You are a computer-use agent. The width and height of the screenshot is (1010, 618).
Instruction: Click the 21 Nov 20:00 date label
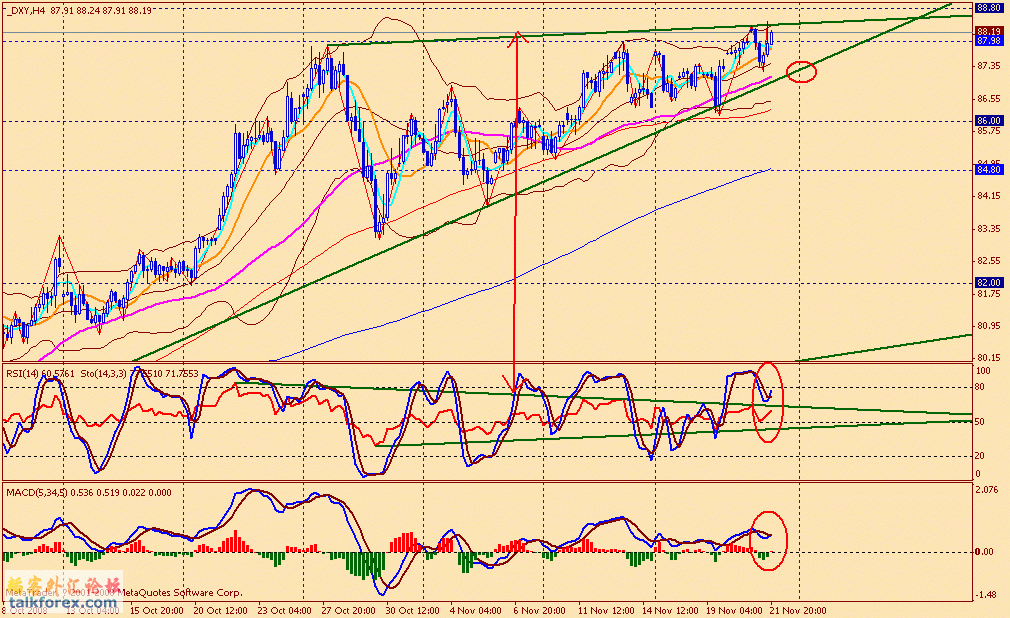(799, 610)
